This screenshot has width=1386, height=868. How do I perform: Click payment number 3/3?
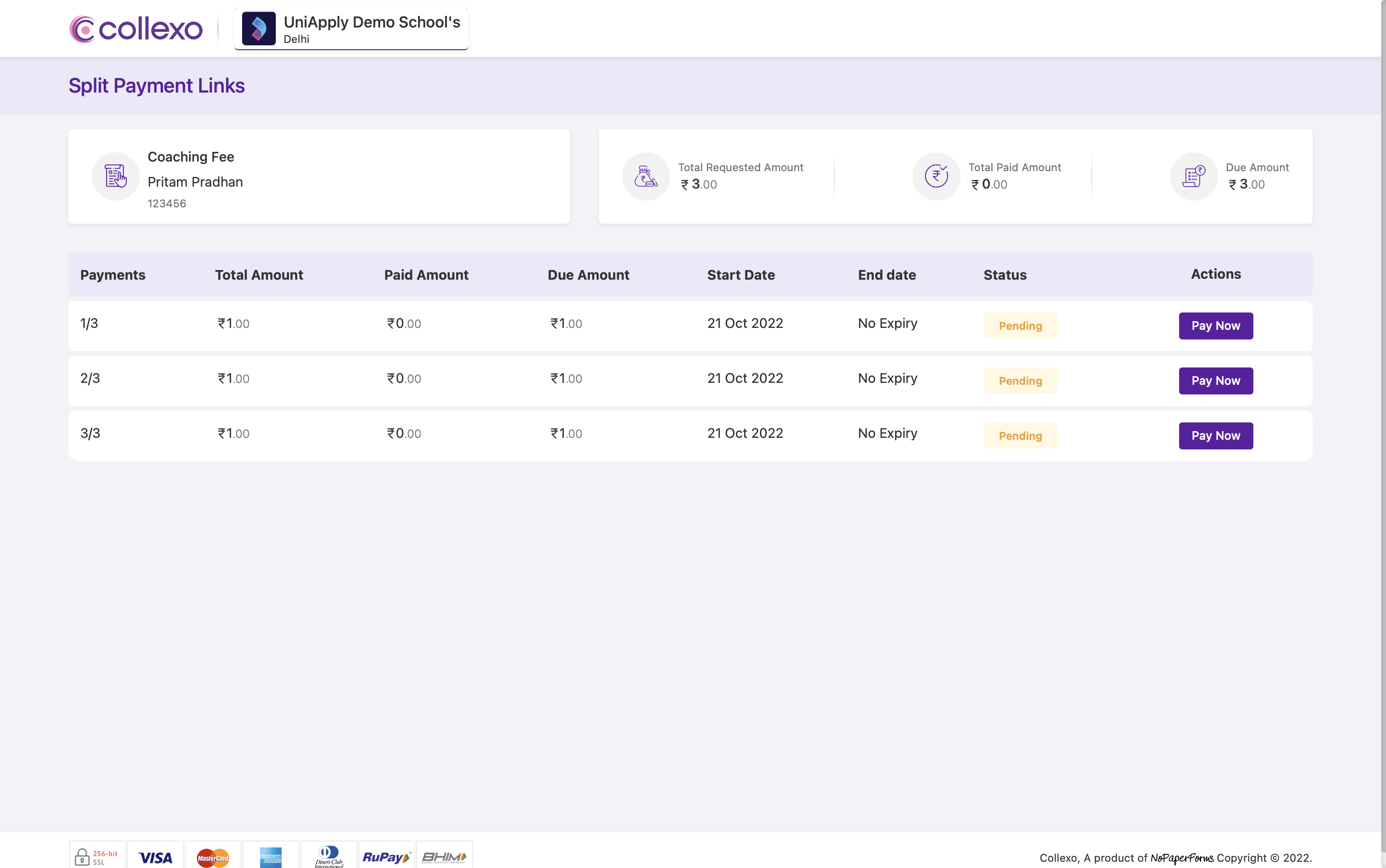tap(90, 434)
